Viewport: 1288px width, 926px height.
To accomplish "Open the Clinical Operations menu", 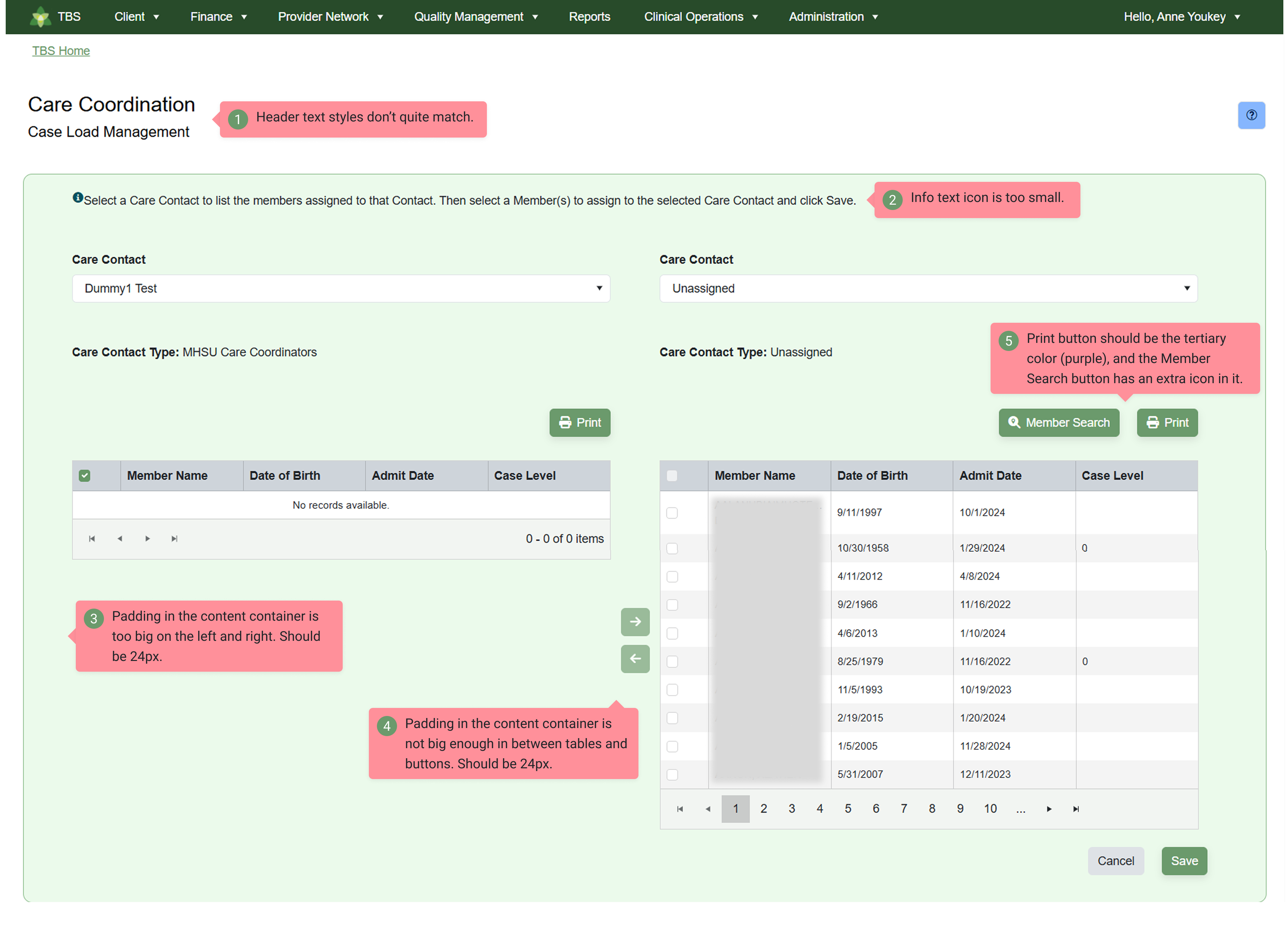I will pyautogui.click(x=701, y=16).
